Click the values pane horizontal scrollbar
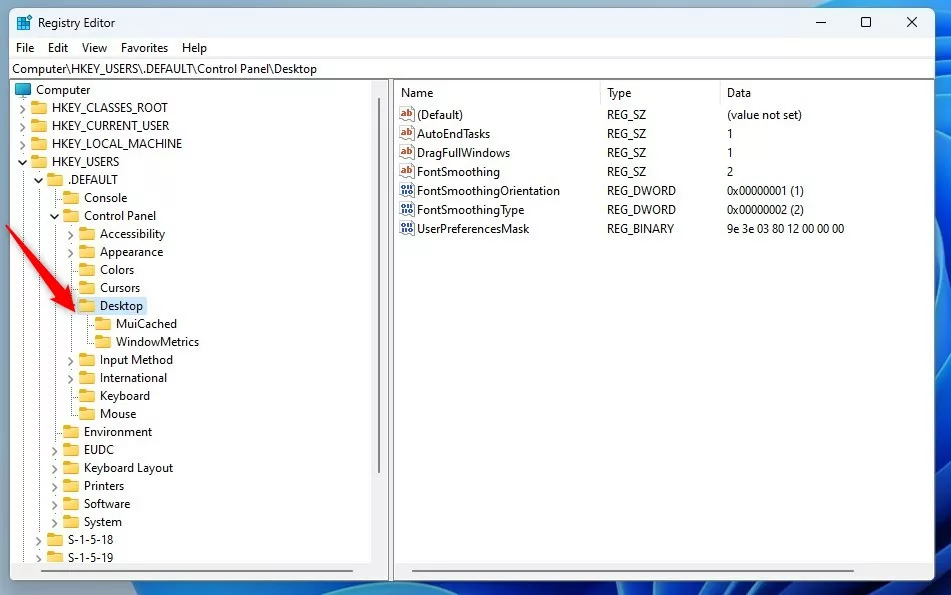Viewport: 951px width, 595px height. click(x=633, y=571)
